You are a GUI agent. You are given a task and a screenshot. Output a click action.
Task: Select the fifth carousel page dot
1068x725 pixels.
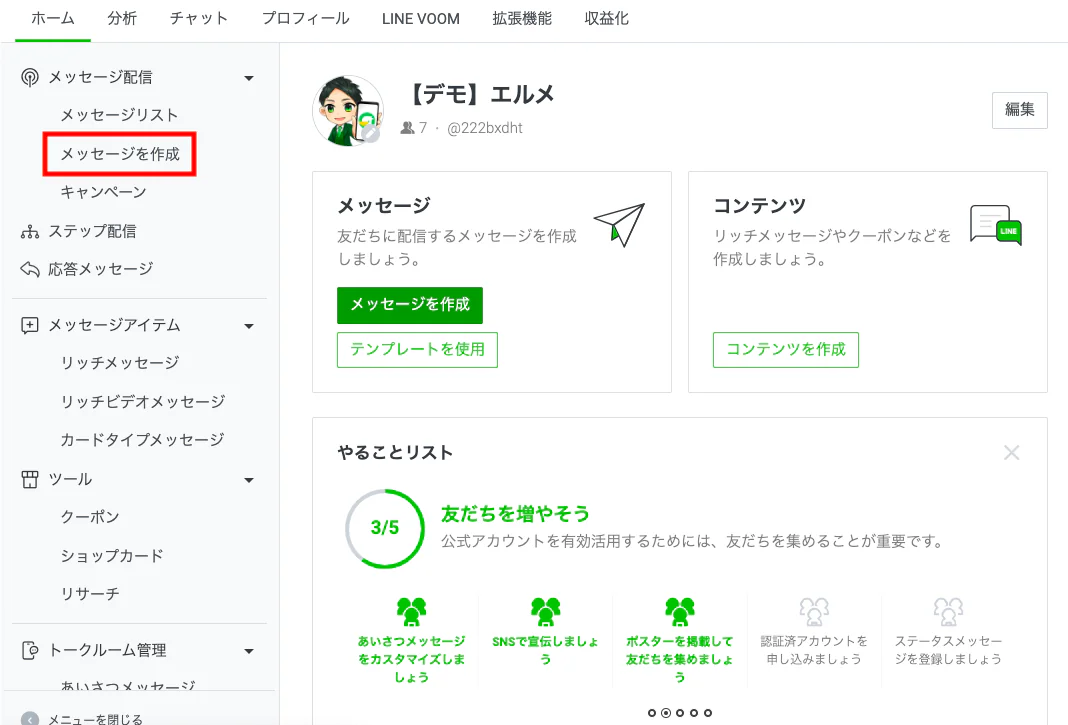tap(708, 713)
